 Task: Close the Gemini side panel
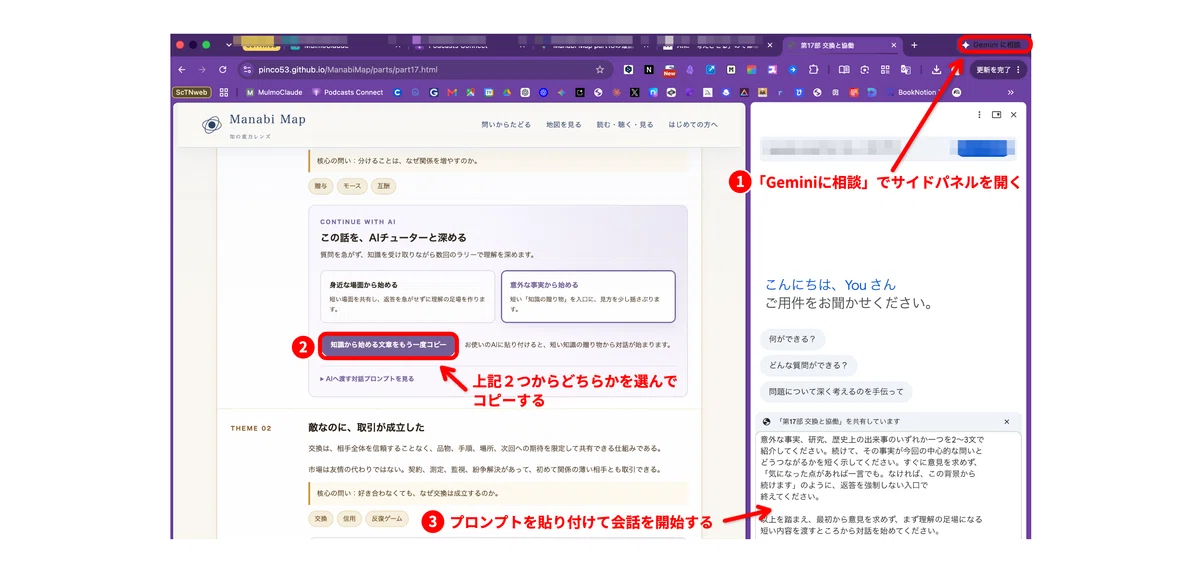click(1013, 115)
